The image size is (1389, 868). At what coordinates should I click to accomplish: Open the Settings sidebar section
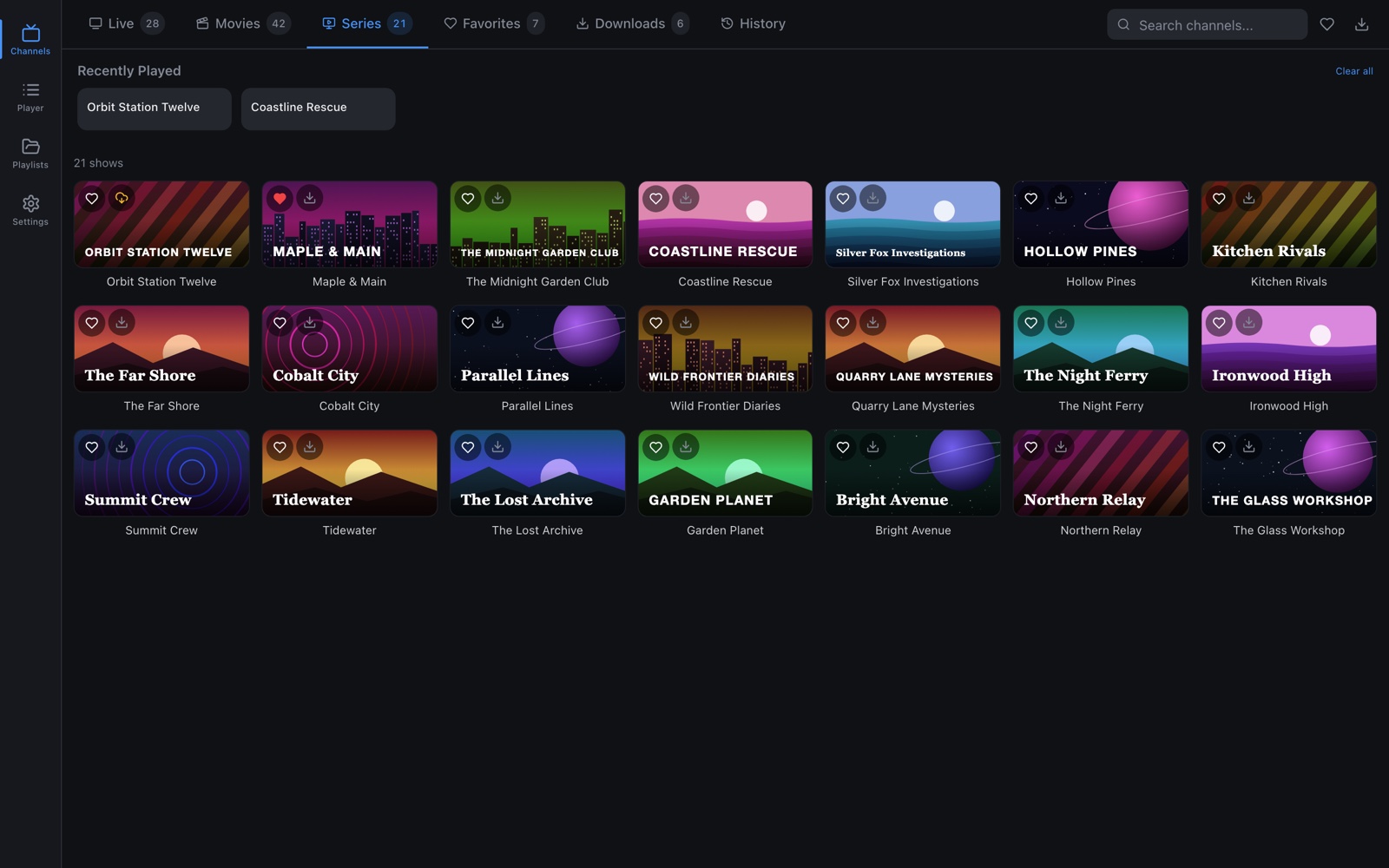[30, 211]
